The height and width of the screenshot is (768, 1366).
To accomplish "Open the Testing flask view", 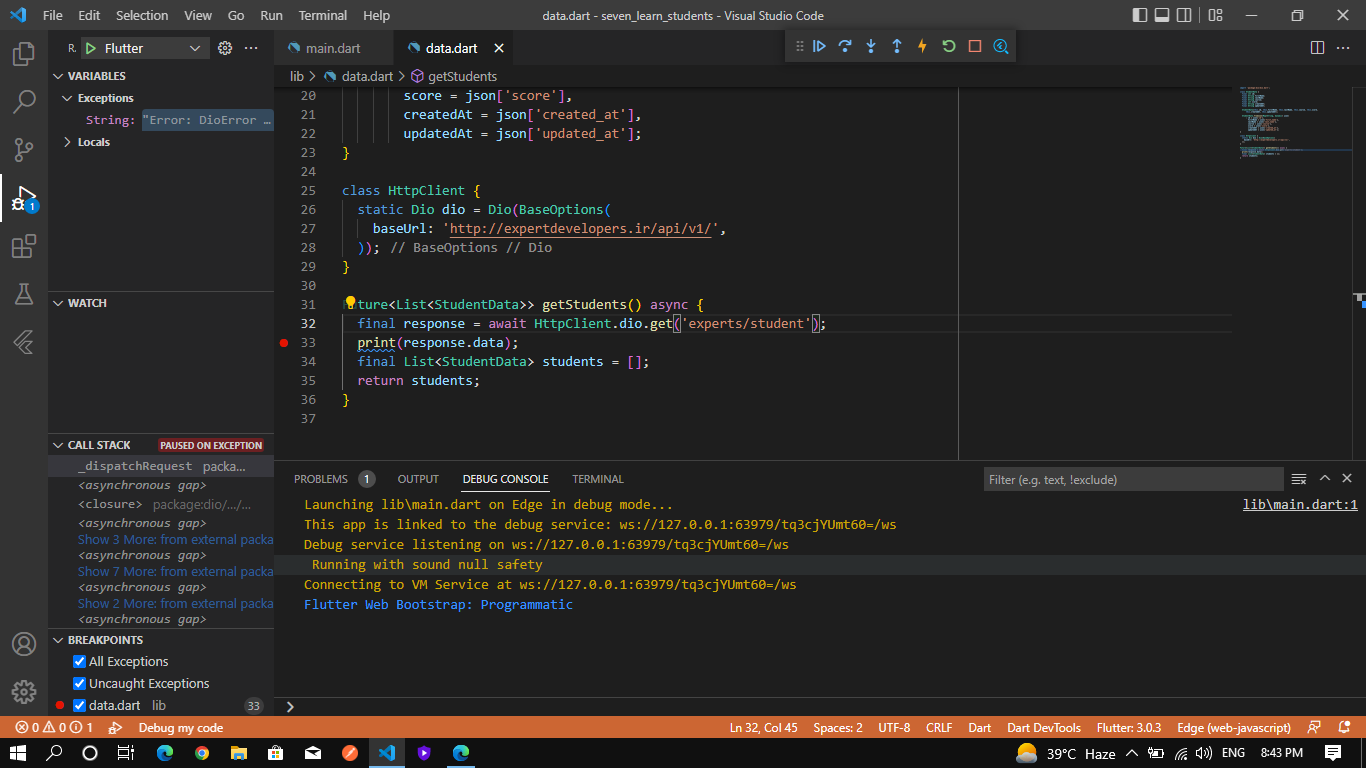I will (x=24, y=293).
